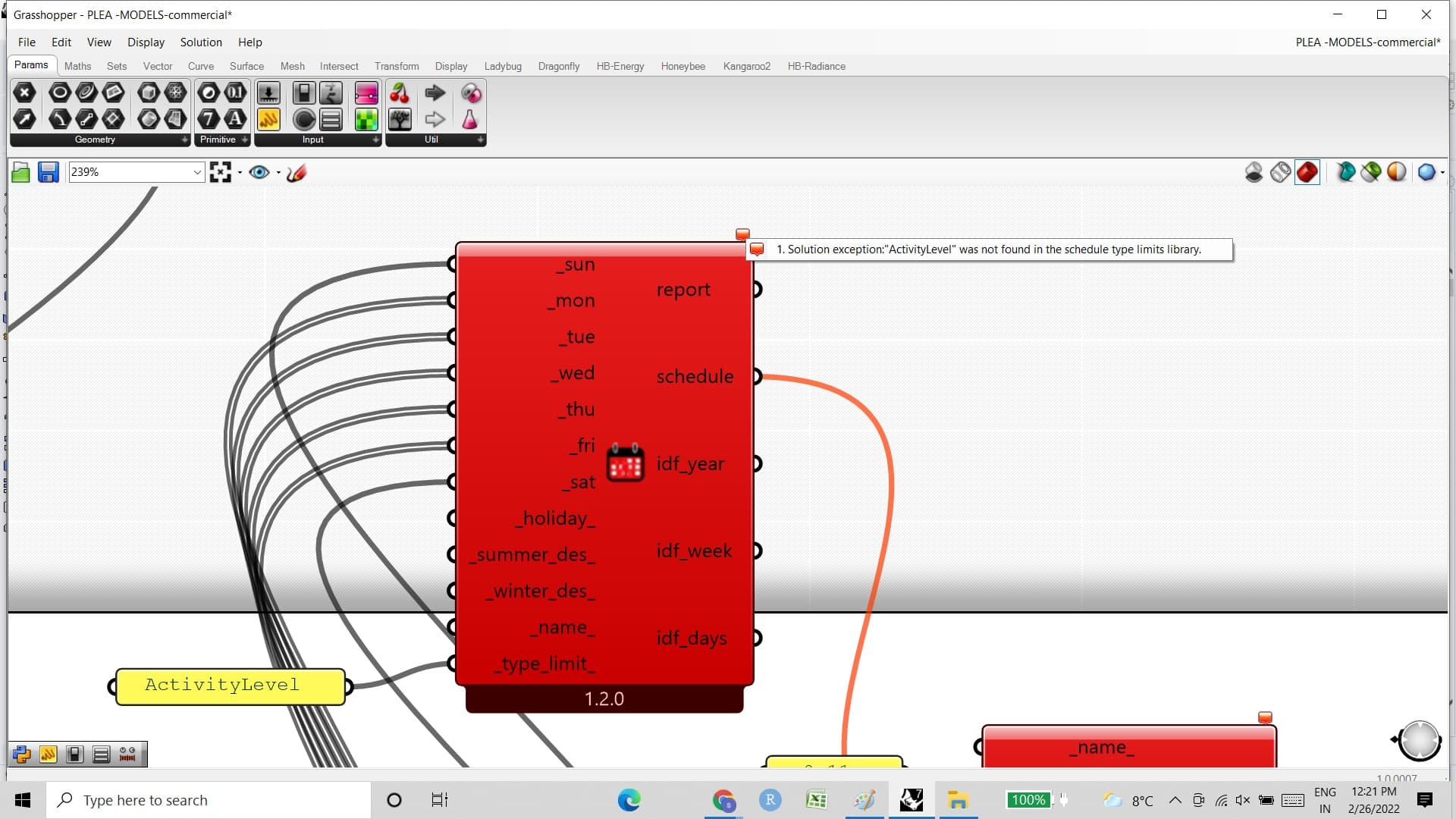The width and height of the screenshot is (1456, 819).
Task: Open the Display menu in menu bar
Action: 146,42
